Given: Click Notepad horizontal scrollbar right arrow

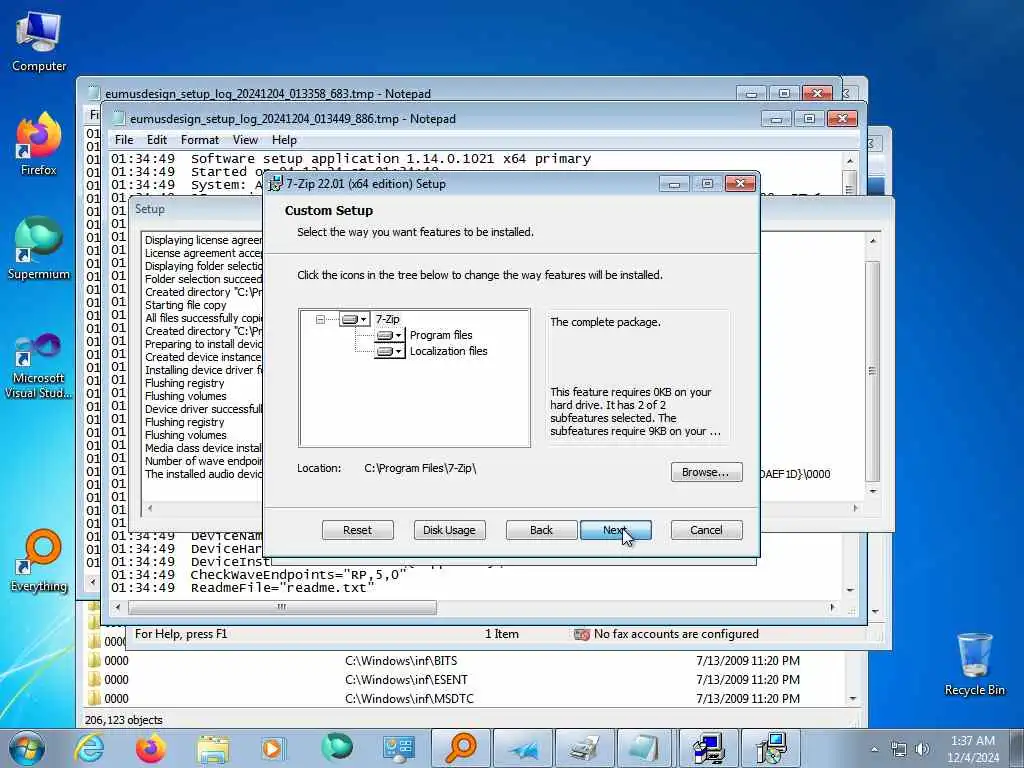Looking at the screenshot, I should click(x=832, y=607).
